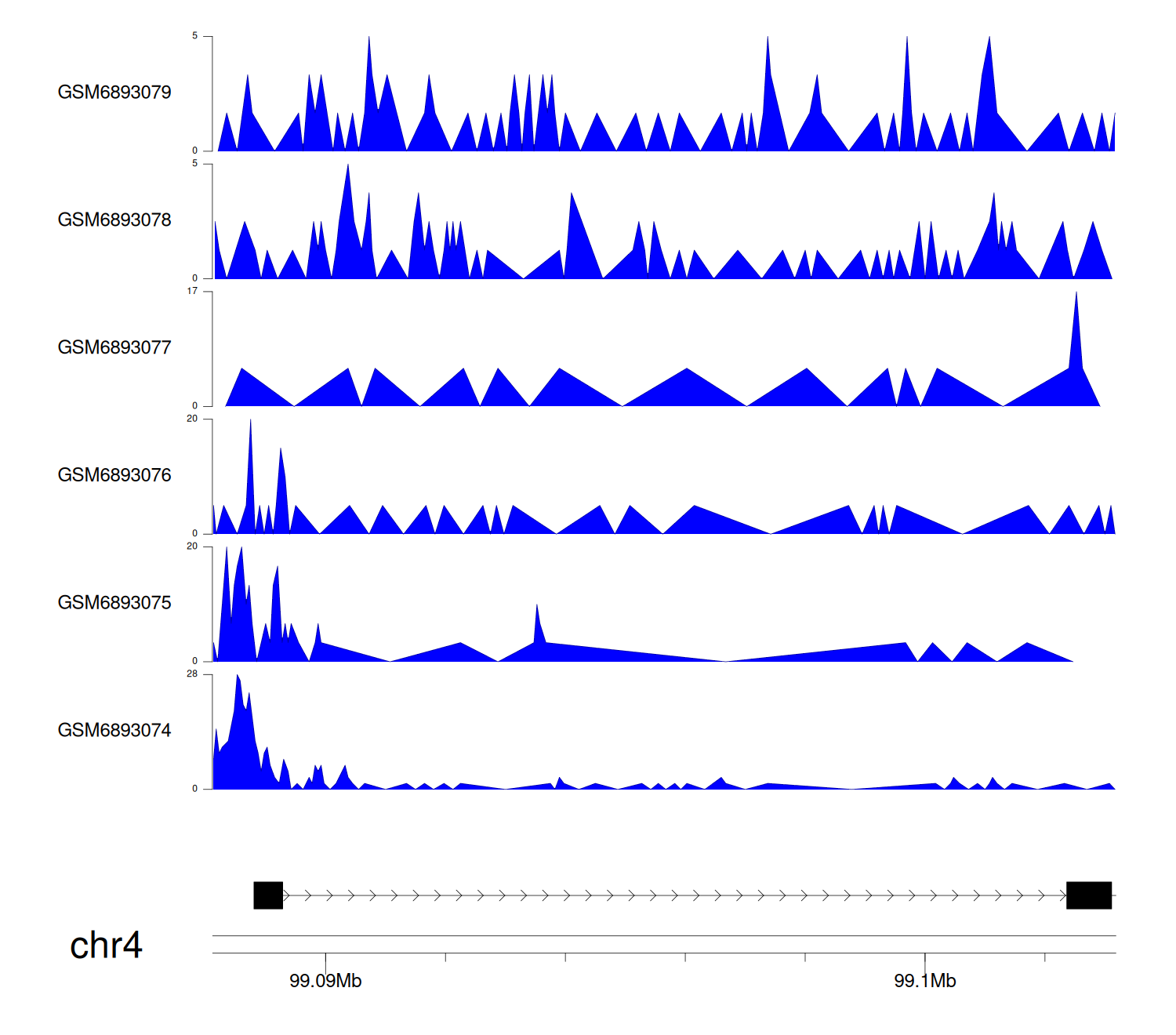Click the GSM6893079 track label
Viewport: 1176px width, 1035px height.
[x=114, y=93]
